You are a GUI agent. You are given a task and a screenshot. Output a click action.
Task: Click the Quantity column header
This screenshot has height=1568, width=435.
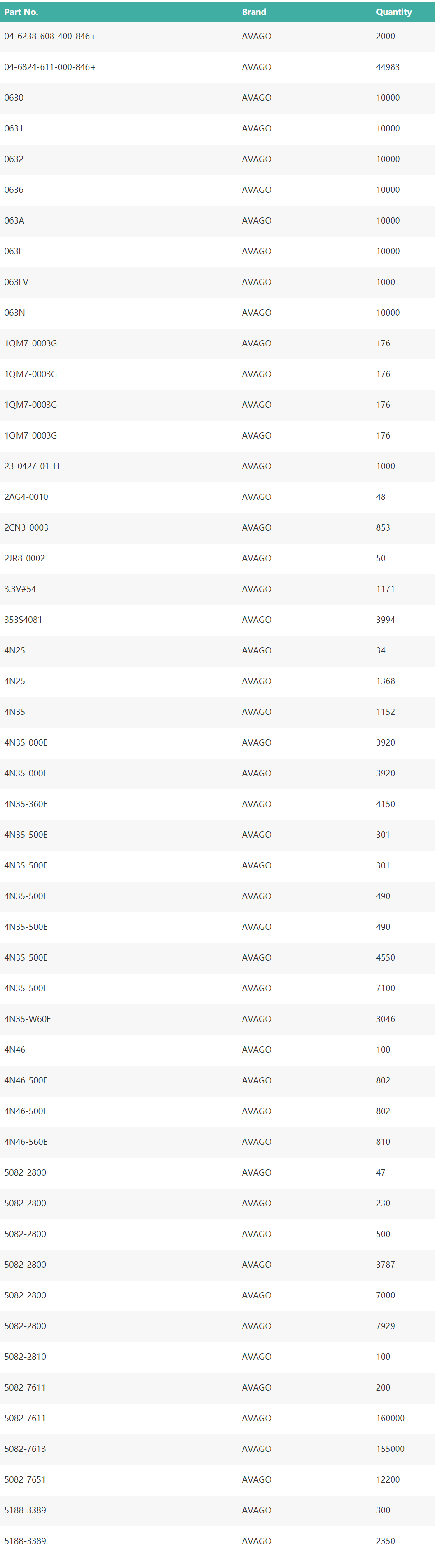[393, 12]
